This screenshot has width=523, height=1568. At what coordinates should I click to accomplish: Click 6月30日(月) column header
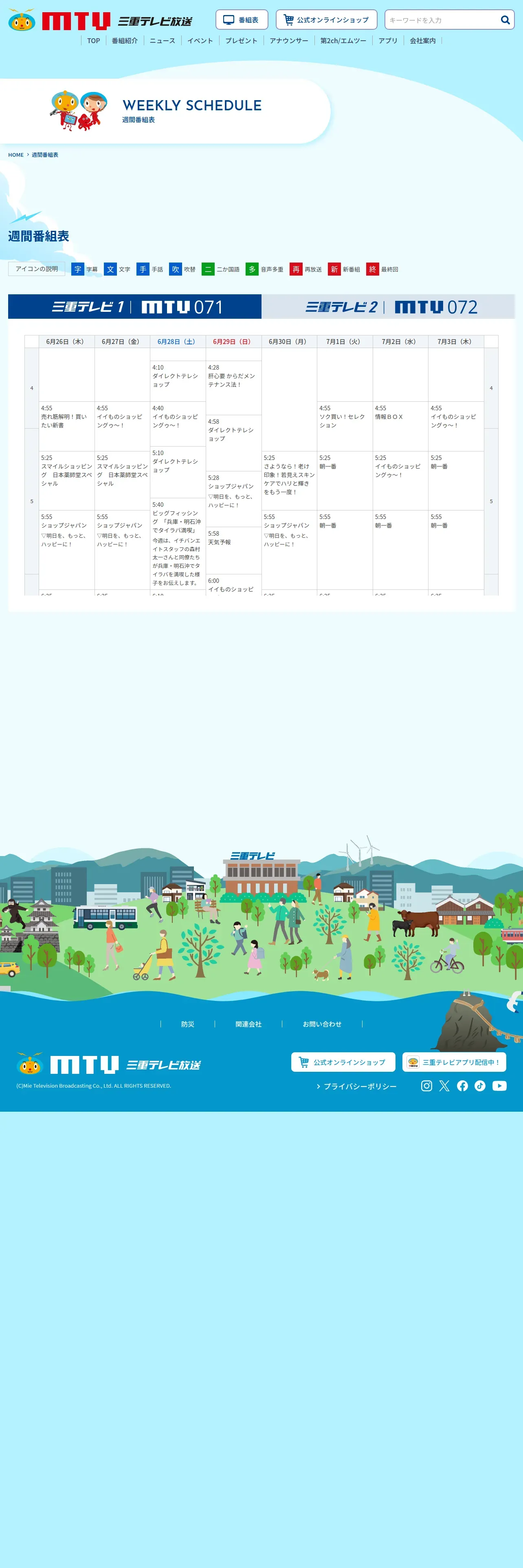tap(289, 342)
